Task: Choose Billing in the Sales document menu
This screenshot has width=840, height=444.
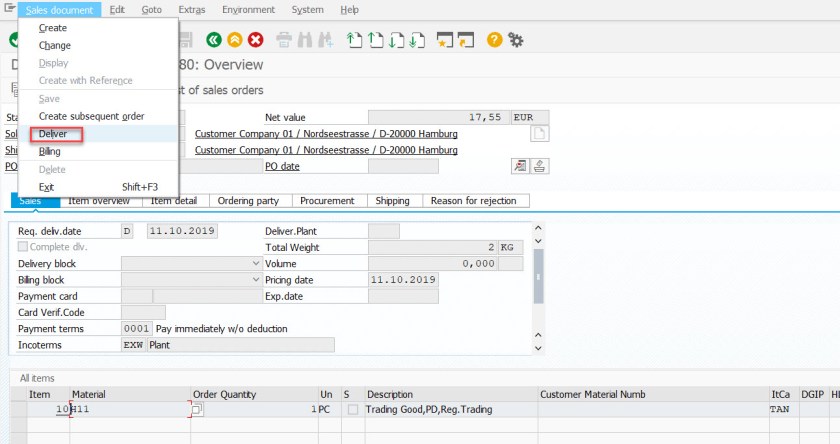Action: point(49,152)
